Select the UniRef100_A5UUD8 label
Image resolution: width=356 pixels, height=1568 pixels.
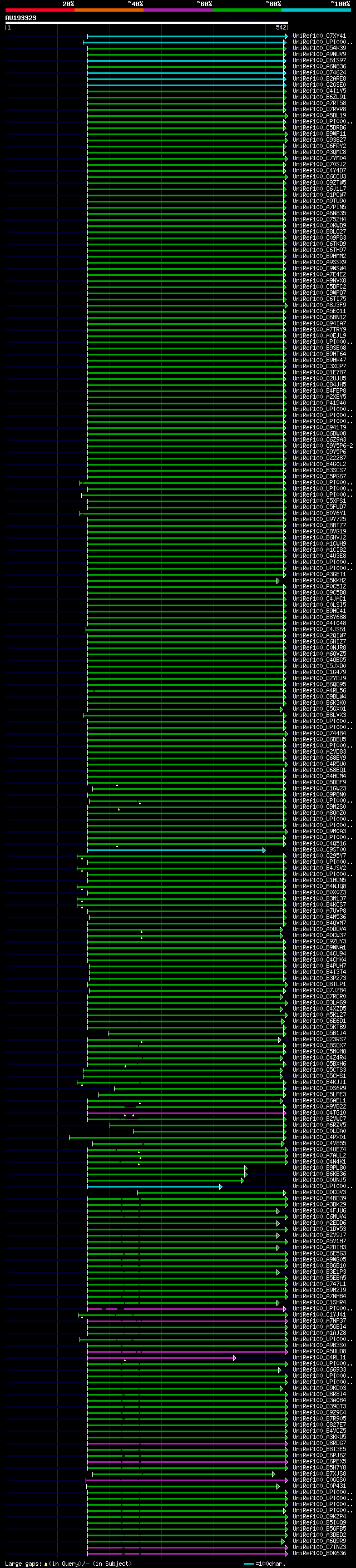pos(319,1351)
